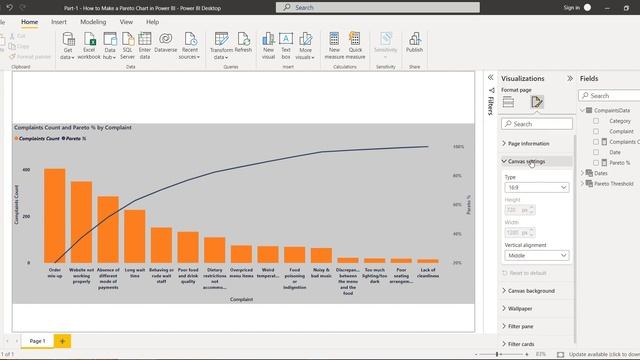
Task: Click Transform data icon
Action: click(x=221, y=39)
